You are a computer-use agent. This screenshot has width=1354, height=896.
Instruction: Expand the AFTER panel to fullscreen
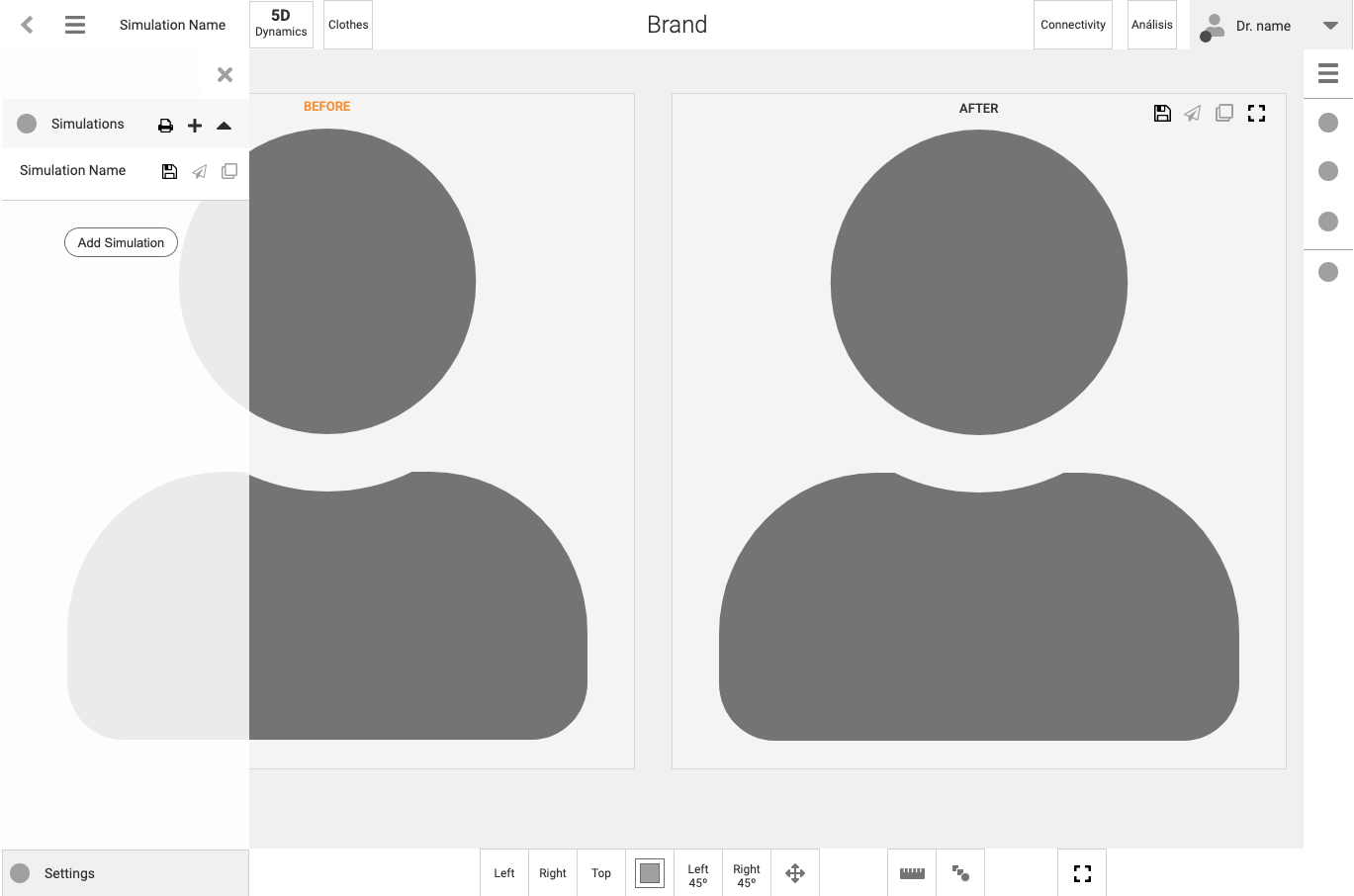(x=1256, y=114)
